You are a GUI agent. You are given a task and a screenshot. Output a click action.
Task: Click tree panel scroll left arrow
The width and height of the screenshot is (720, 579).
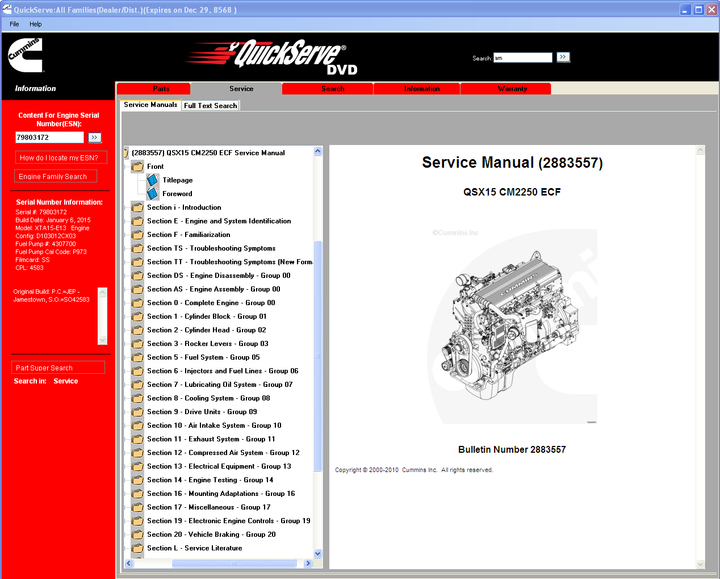point(129,563)
